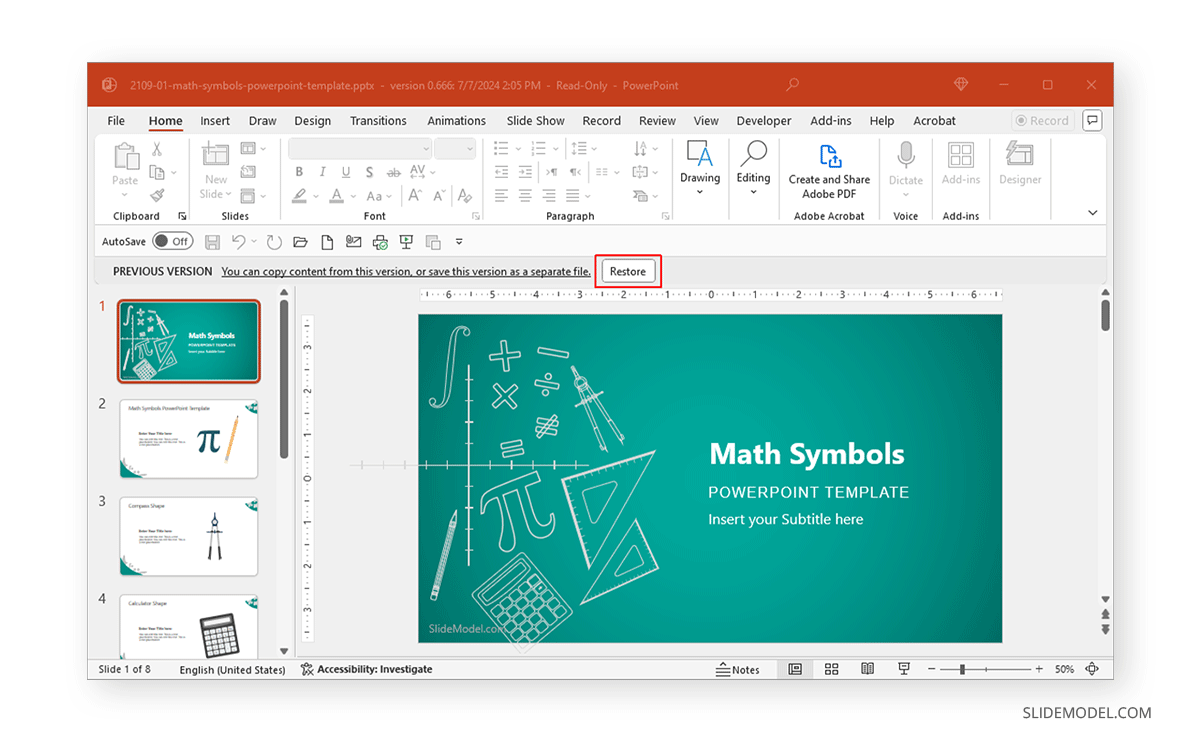Image resolution: width=1200 pixels, height=743 pixels.
Task: Apply Bold formatting
Action: (x=299, y=172)
